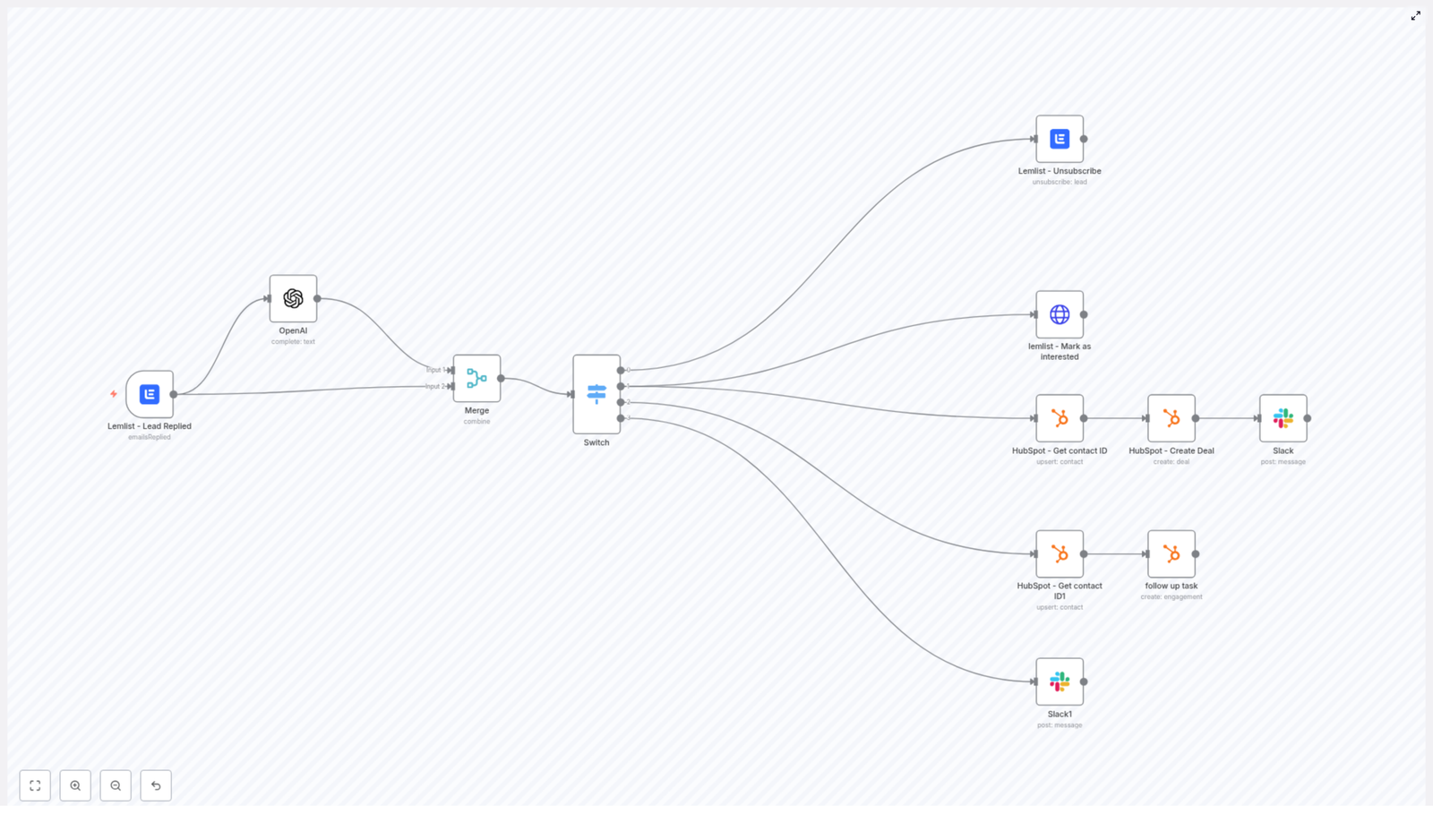Click the lightning trigger indicator on Lemlist node
The image size is (1433, 840).
114,393
